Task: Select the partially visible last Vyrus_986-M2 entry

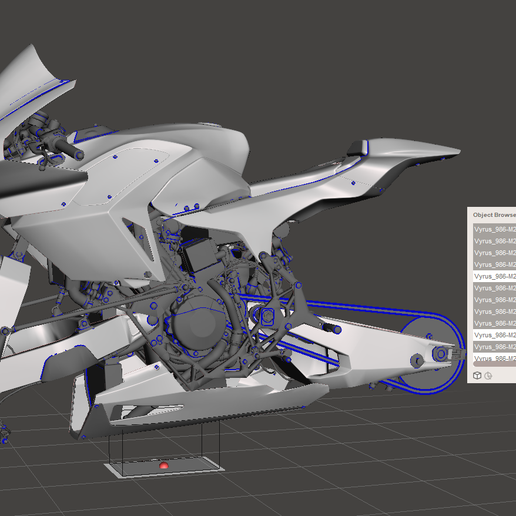Action: [x=494, y=358]
